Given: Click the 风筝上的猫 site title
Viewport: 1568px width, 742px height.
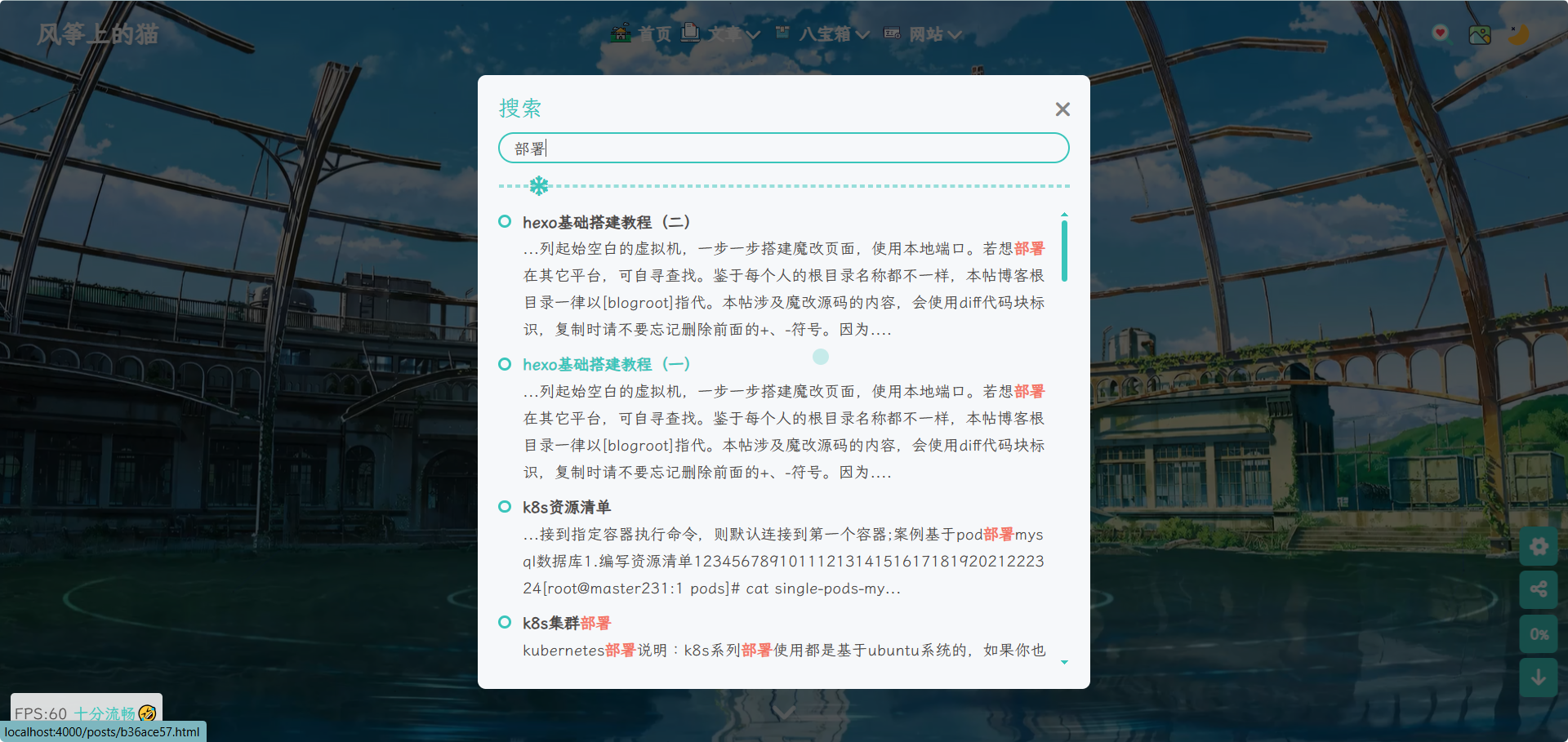Looking at the screenshot, I should click(98, 34).
